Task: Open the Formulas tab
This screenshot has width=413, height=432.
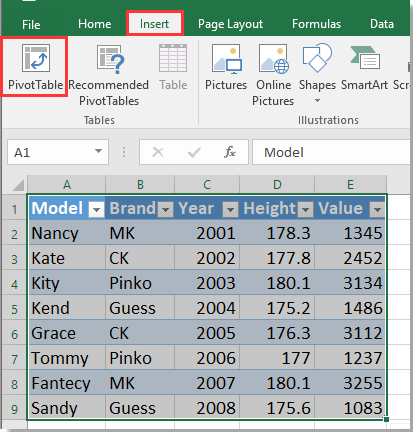Action: (x=316, y=24)
